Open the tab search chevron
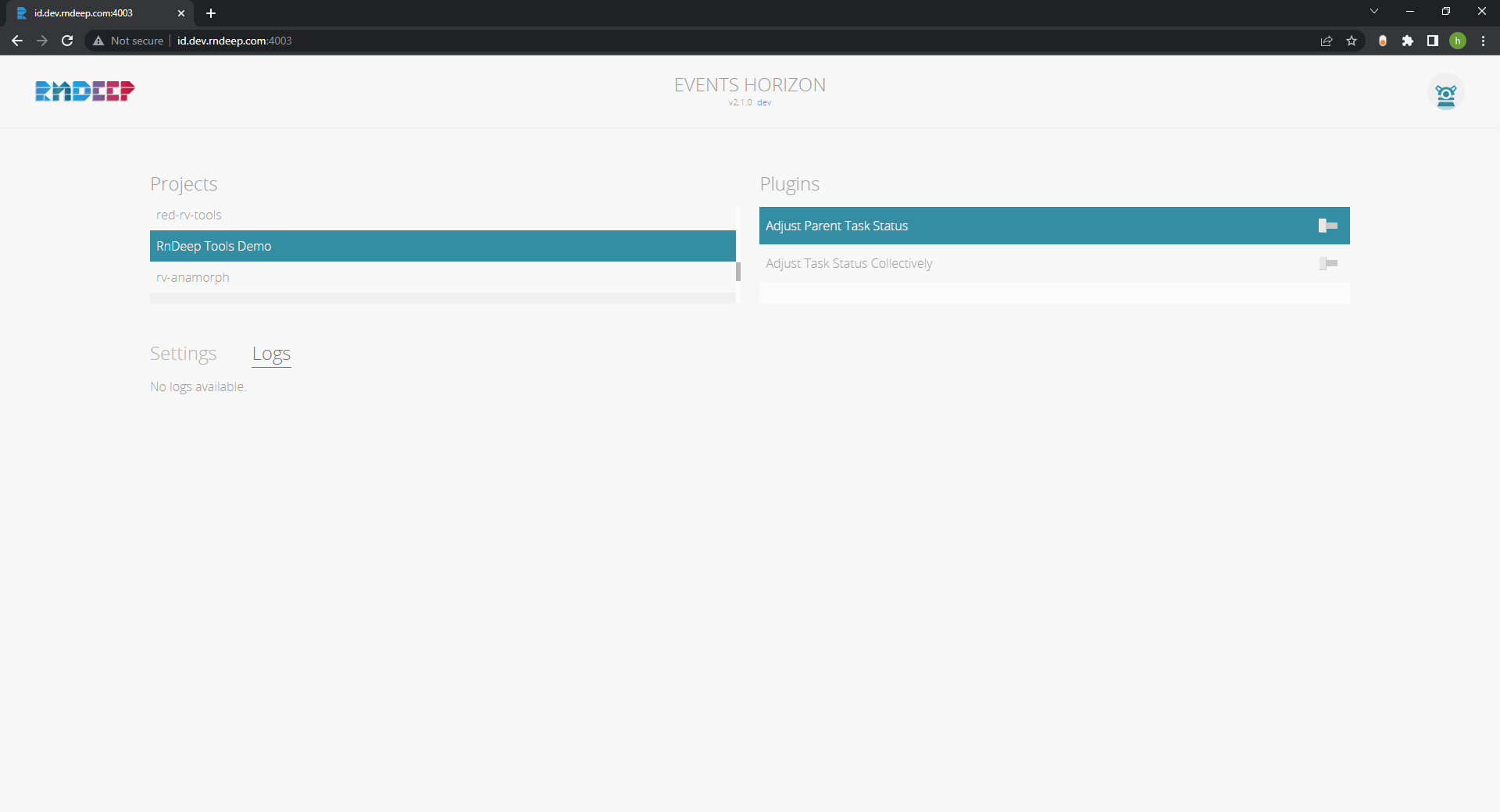This screenshot has width=1500, height=812. point(1373,12)
